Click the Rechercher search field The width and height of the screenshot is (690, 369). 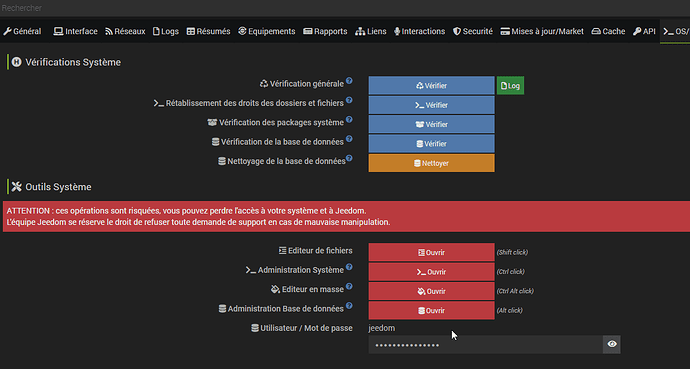[x=345, y=8]
